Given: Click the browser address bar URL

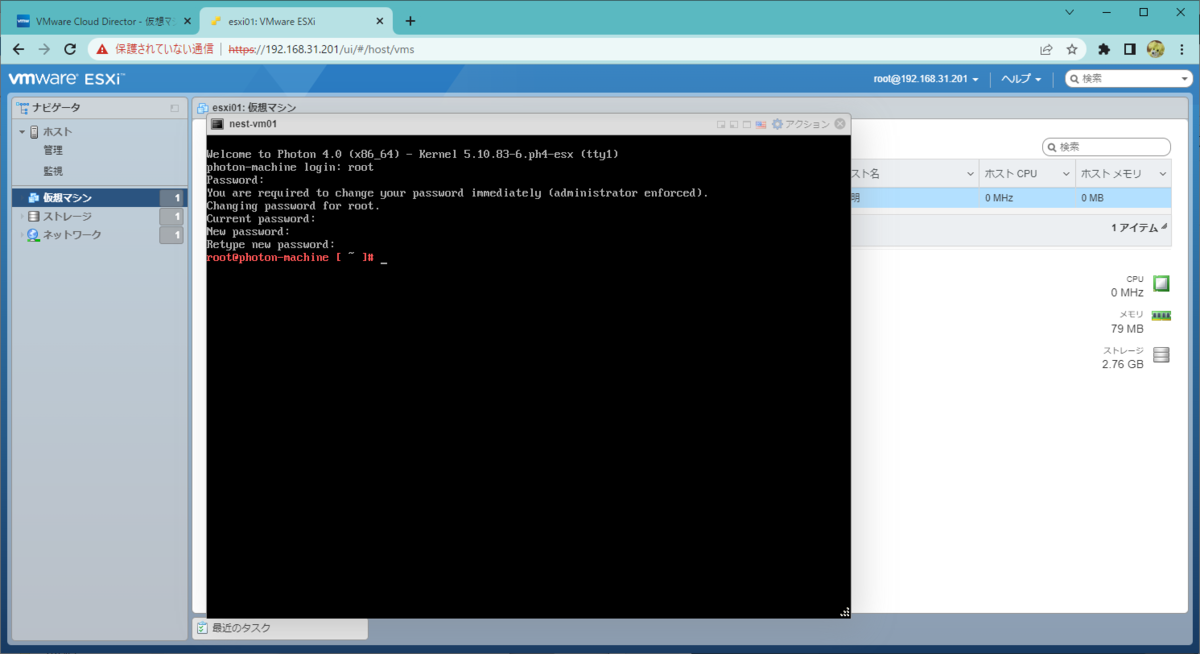Looking at the screenshot, I should click(321, 48).
